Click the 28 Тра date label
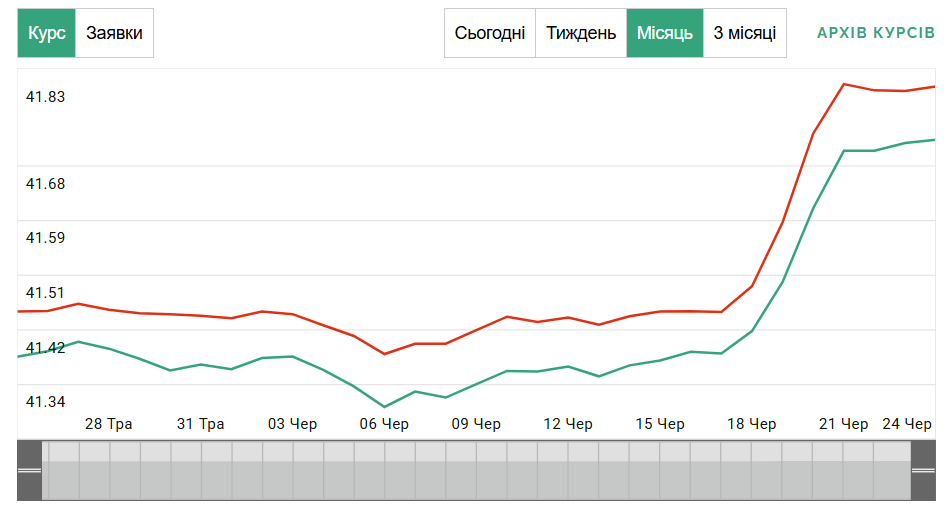The width and height of the screenshot is (951, 517). coord(108,424)
